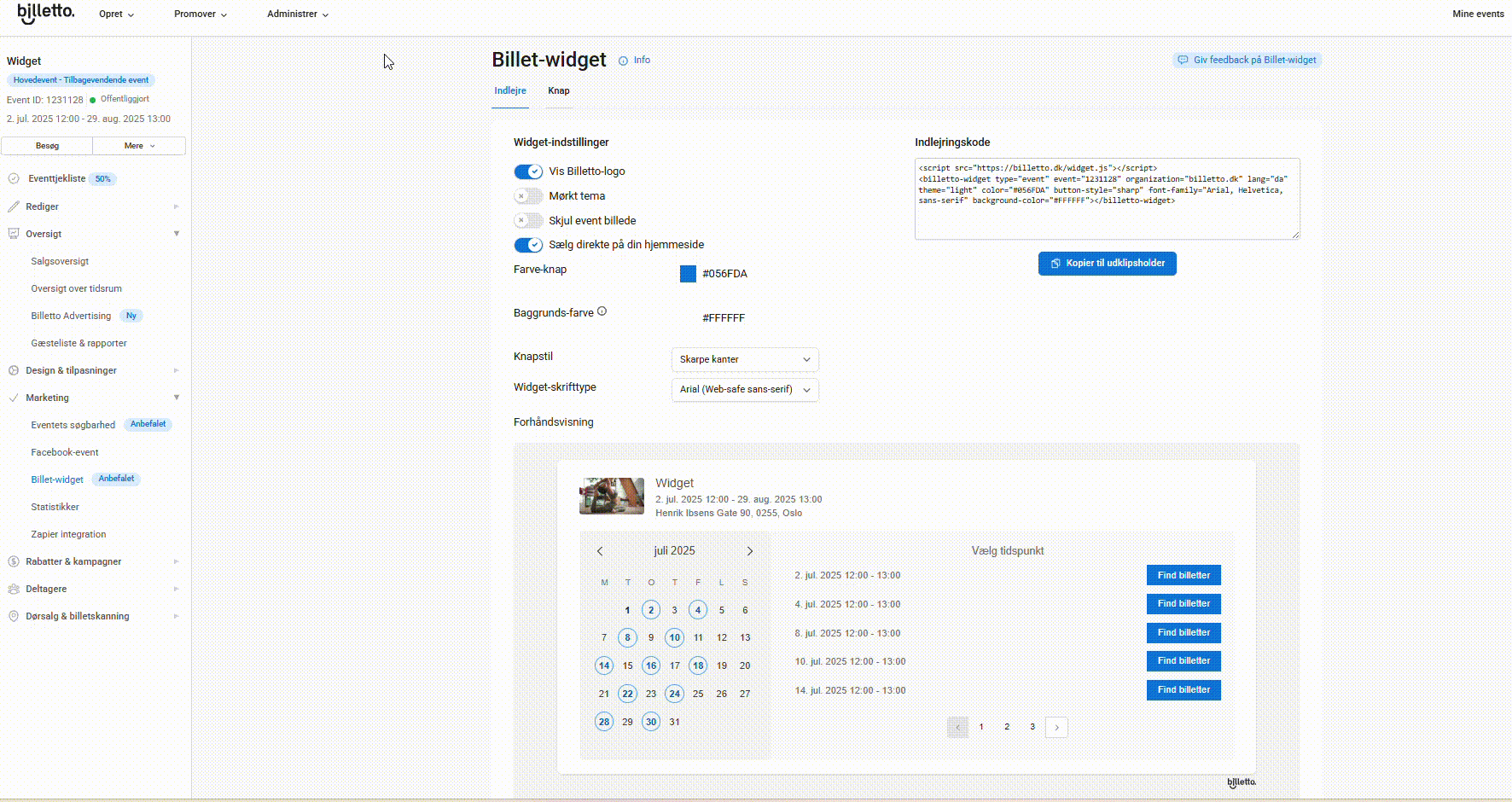Collapse the Marketing section arrow
The height and width of the screenshot is (802, 1512).
(x=177, y=398)
